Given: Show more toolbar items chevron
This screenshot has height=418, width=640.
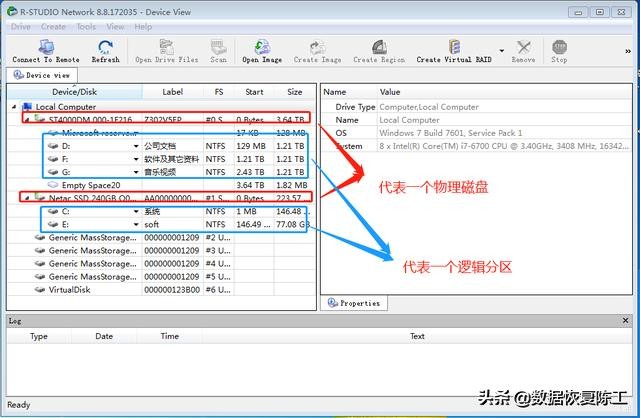Looking at the screenshot, I should coord(628,51).
